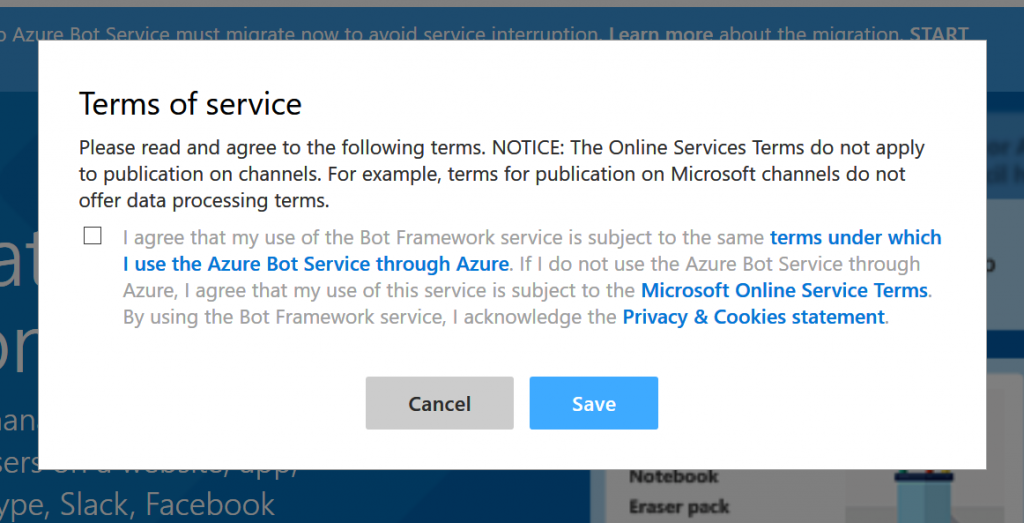This screenshot has height=523, width=1024.
Task: Open the Microsoft Online Service Terms link
Action: pos(784,291)
